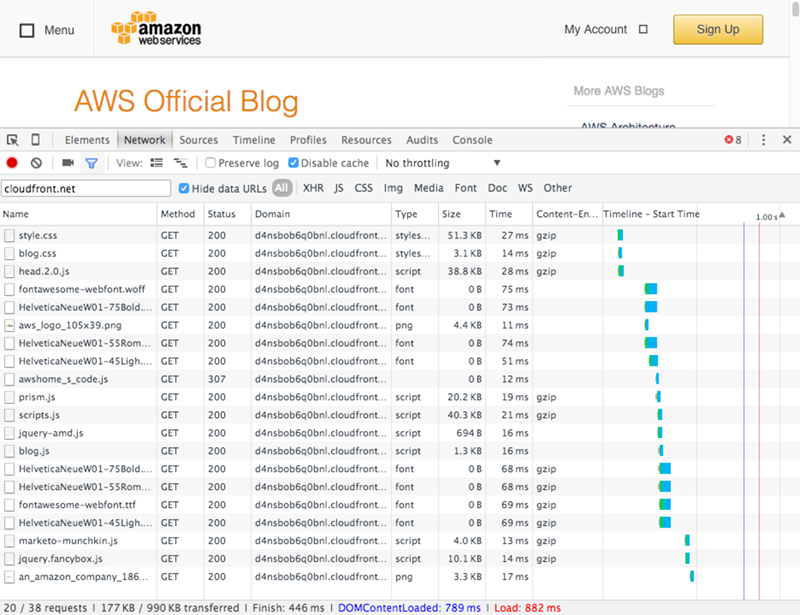Uncheck Hide data URLs option
The height and width of the screenshot is (615, 800).
[184, 188]
